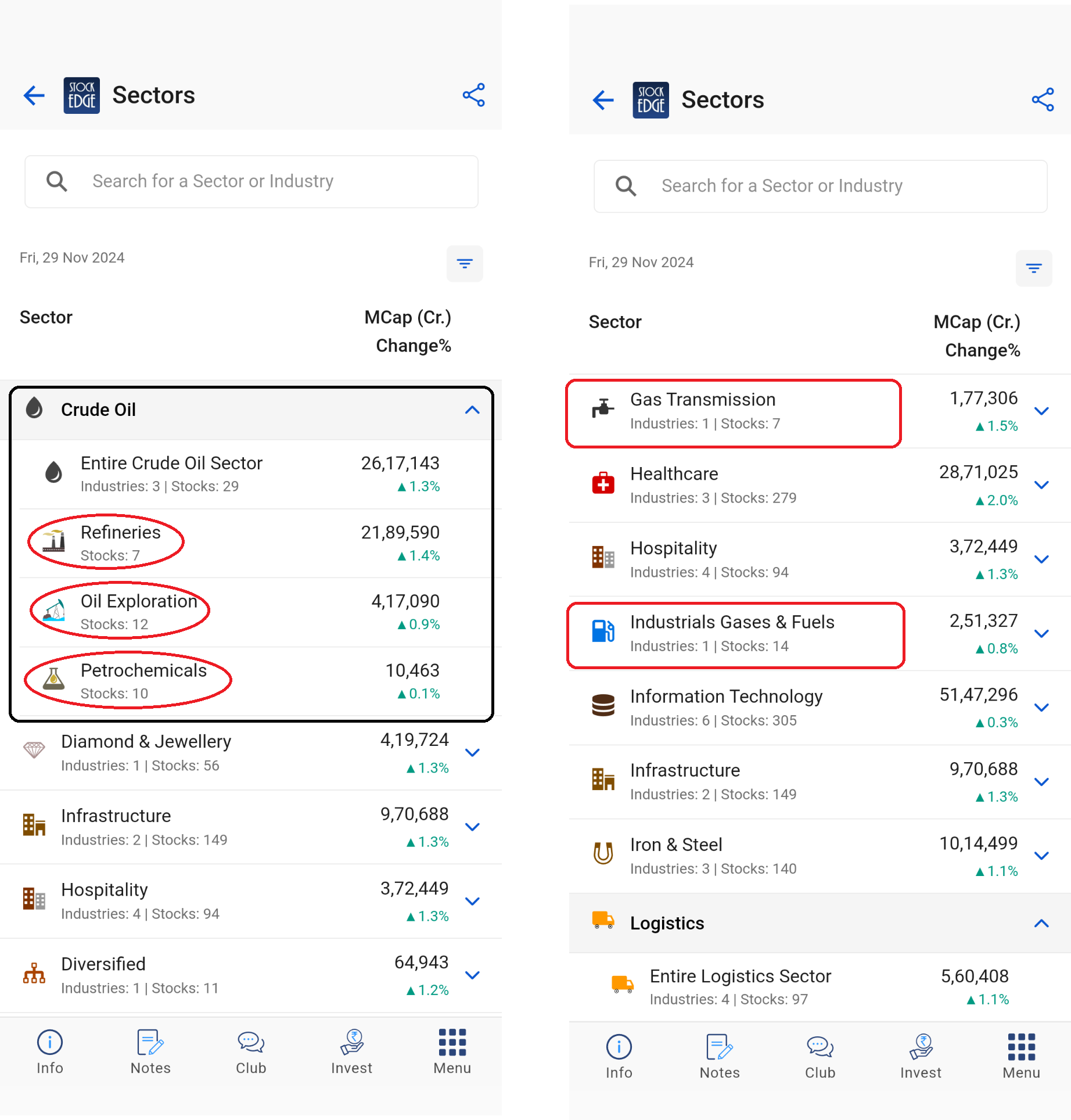Open Entire Crude Oil Sector details
This screenshot has height=1120, width=1071.
[171, 473]
